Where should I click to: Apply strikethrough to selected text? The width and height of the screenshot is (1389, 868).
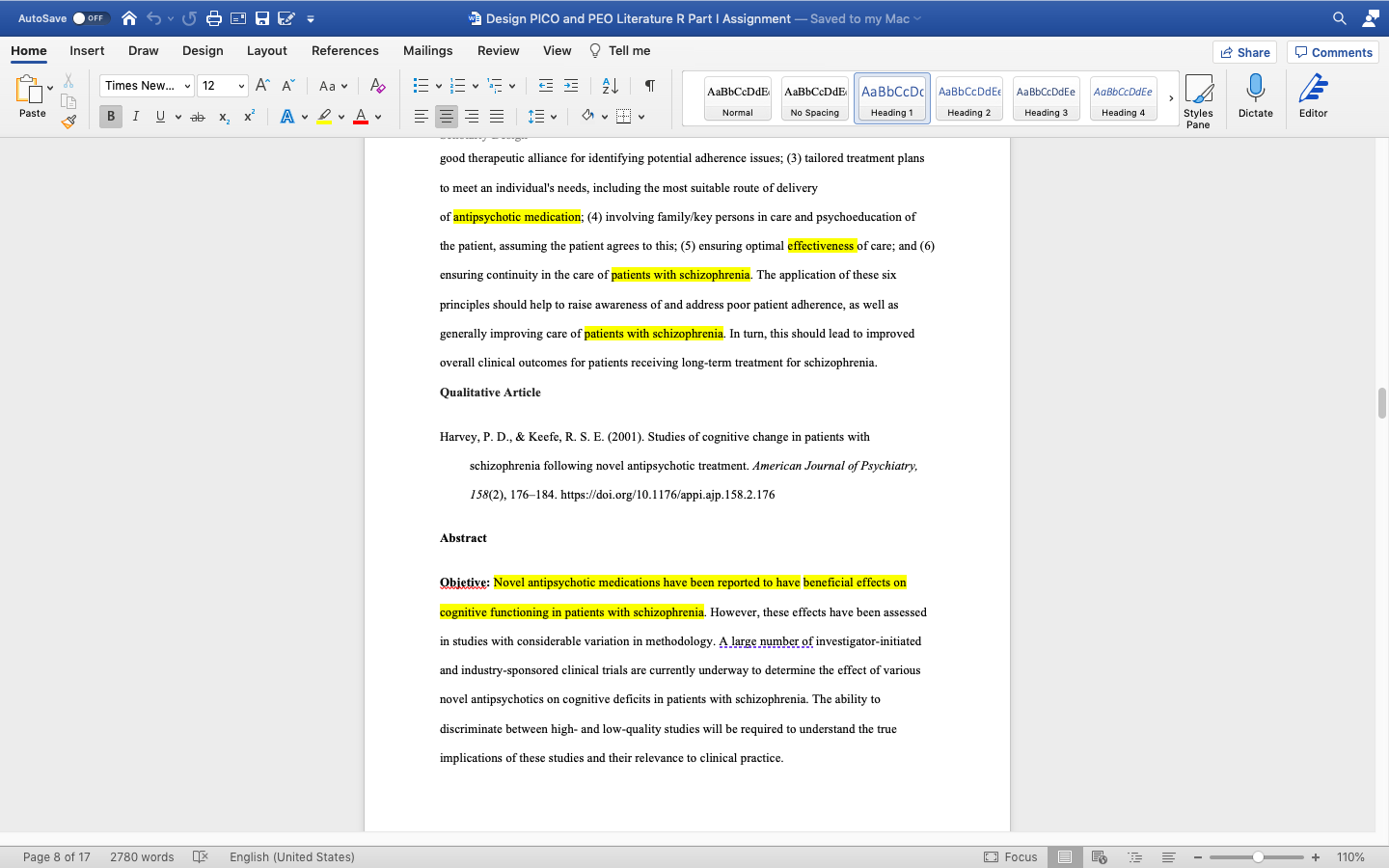click(197, 116)
